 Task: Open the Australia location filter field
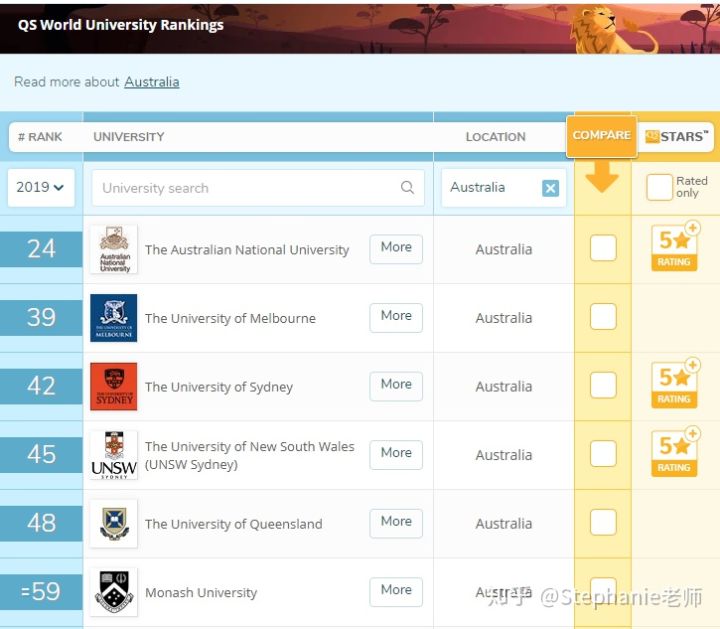[x=504, y=187]
